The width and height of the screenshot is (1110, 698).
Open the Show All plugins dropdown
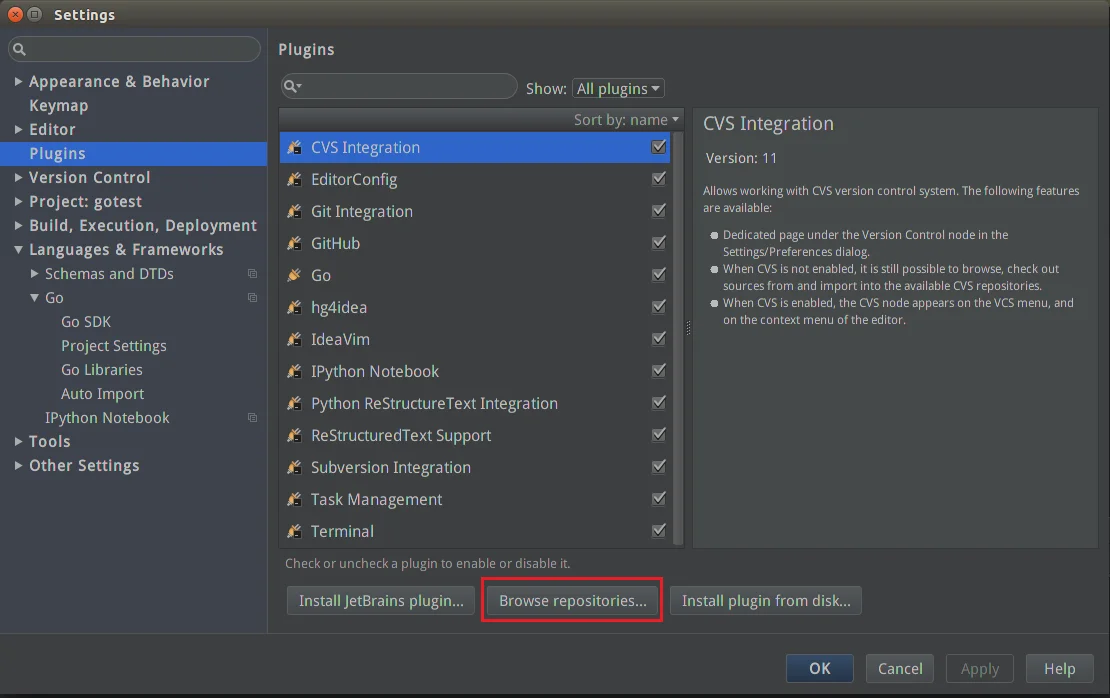[x=618, y=88]
